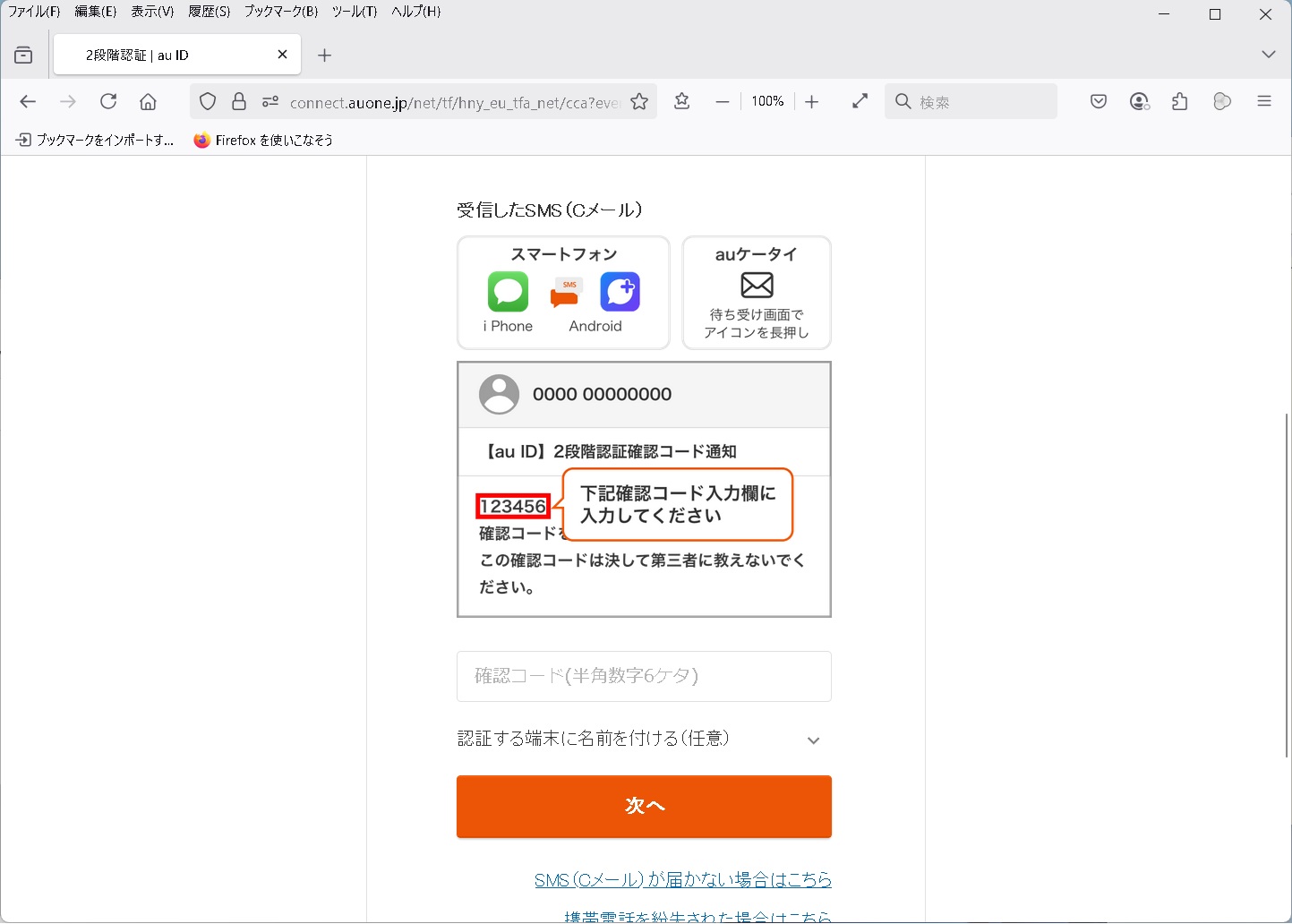Open the extensions puzzle icon
The width and height of the screenshot is (1292, 924).
tap(1180, 102)
